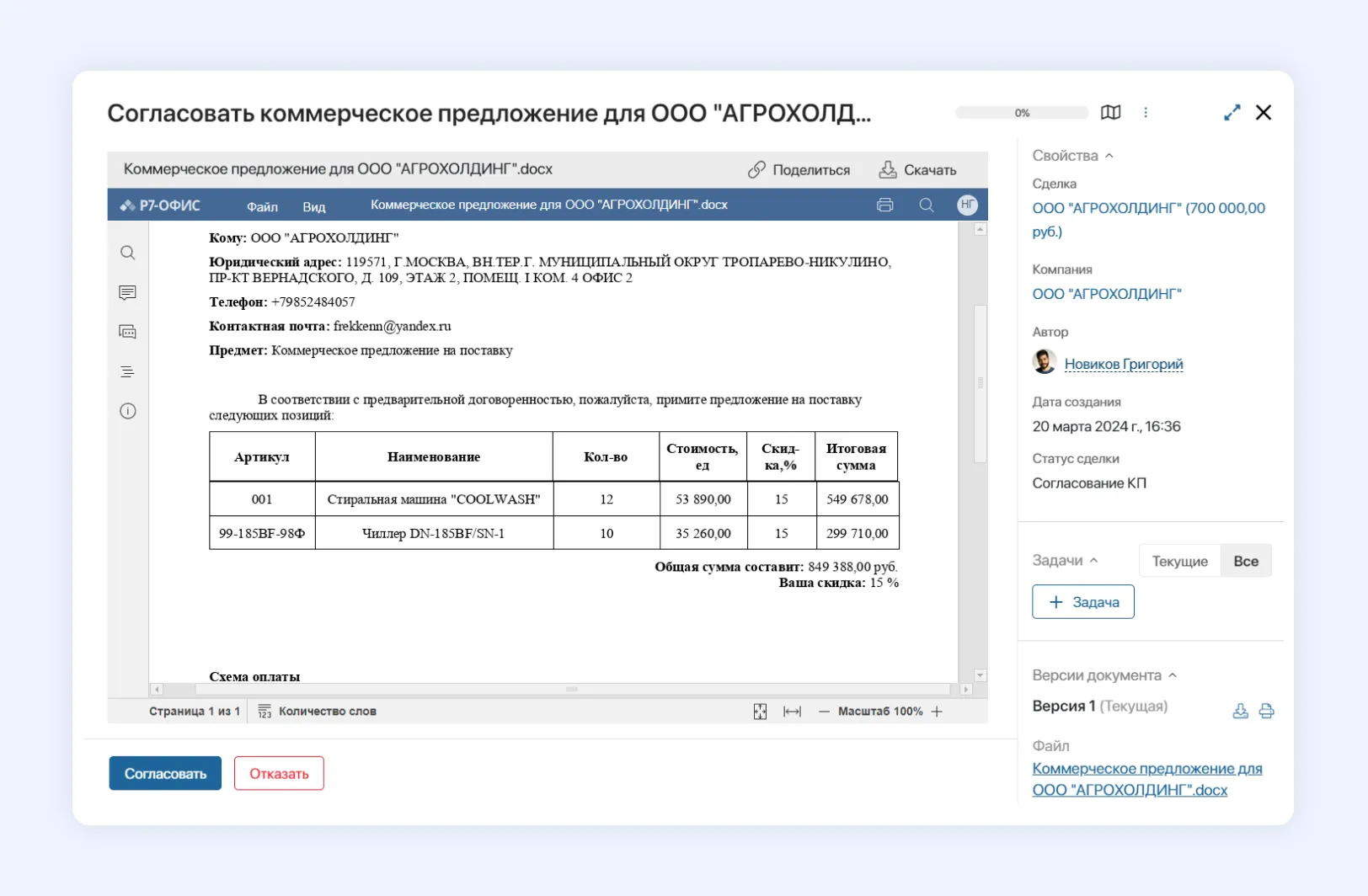Screen dimensions: 1368x896
Task: Open the three-dot options menu
Action: (x=1146, y=112)
